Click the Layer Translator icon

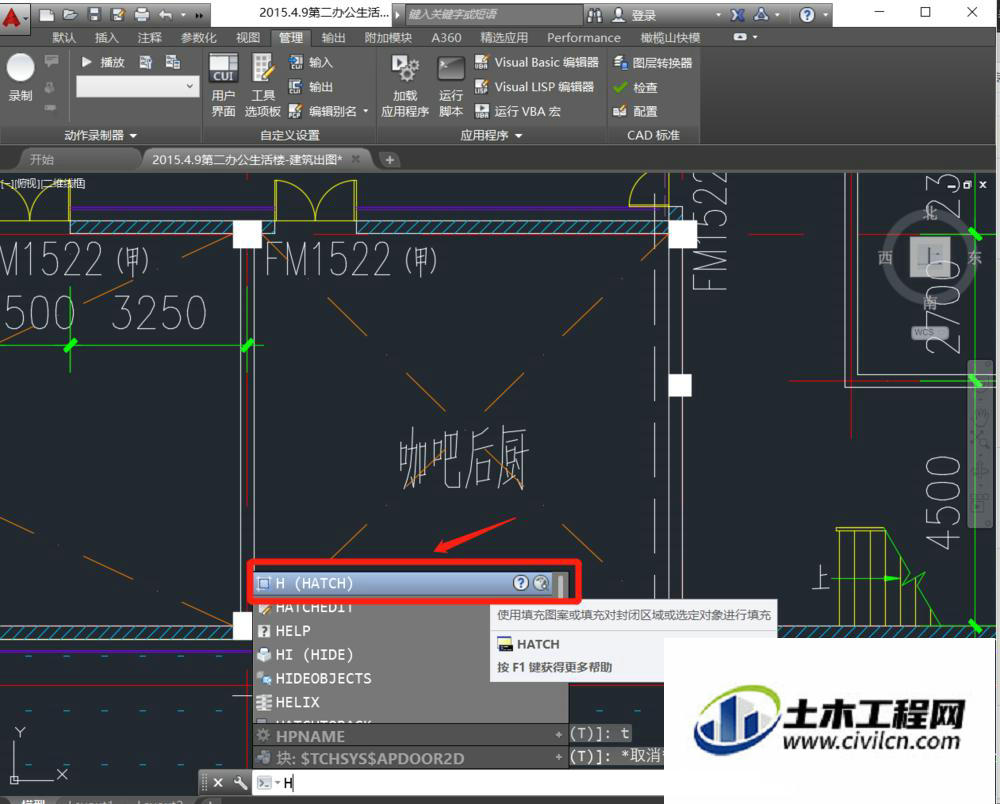619,62
